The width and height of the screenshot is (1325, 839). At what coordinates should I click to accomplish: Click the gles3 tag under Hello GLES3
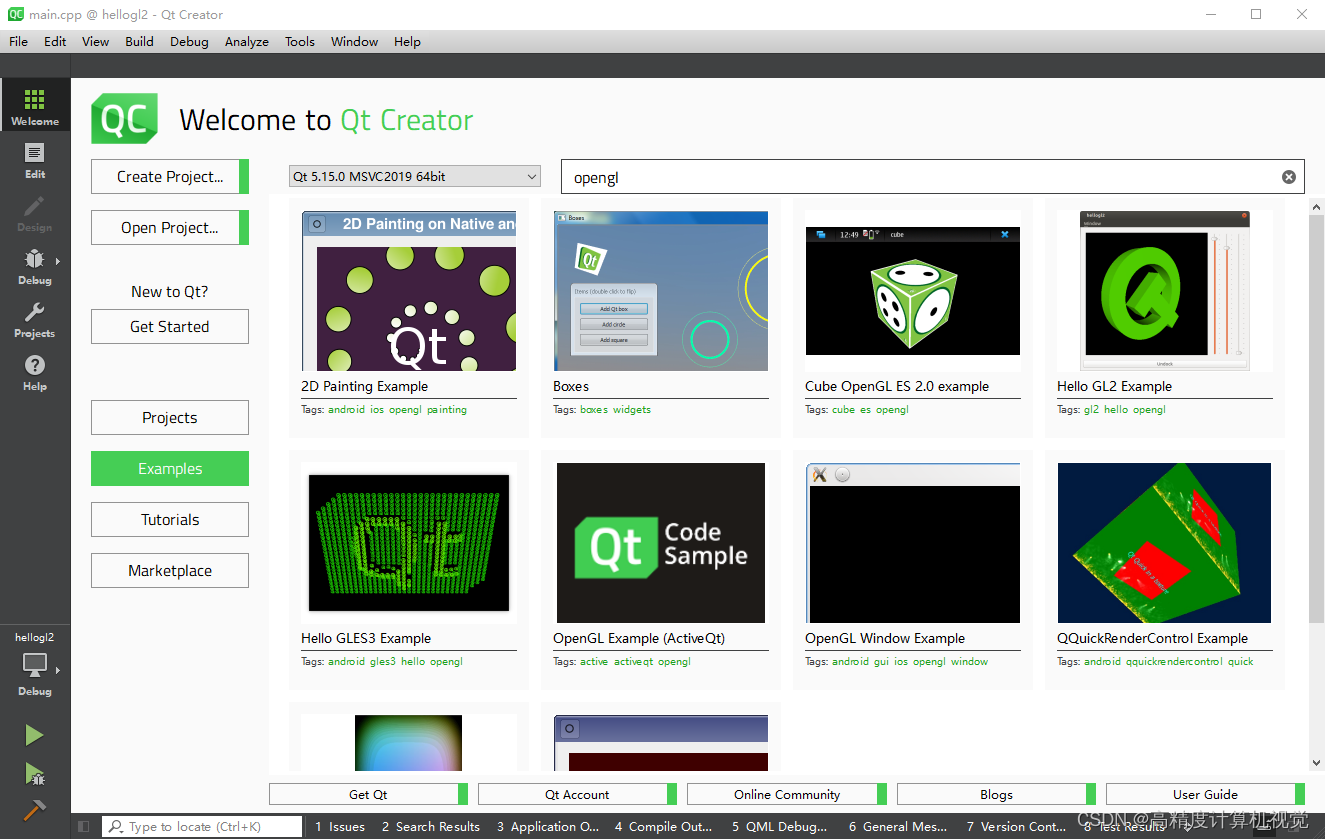(383, 661)
